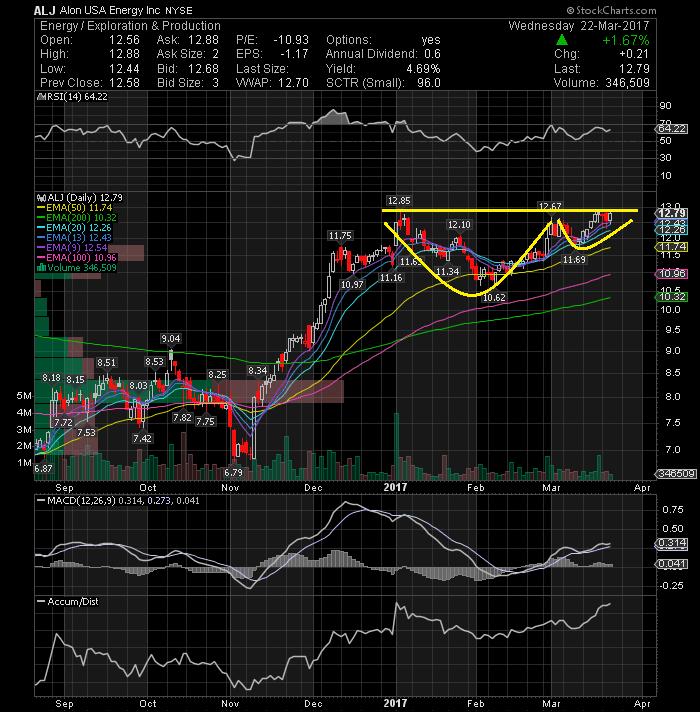Click the Open value 12.56
The height and width of the screenshot is (712, 700).
click(124, 40)
